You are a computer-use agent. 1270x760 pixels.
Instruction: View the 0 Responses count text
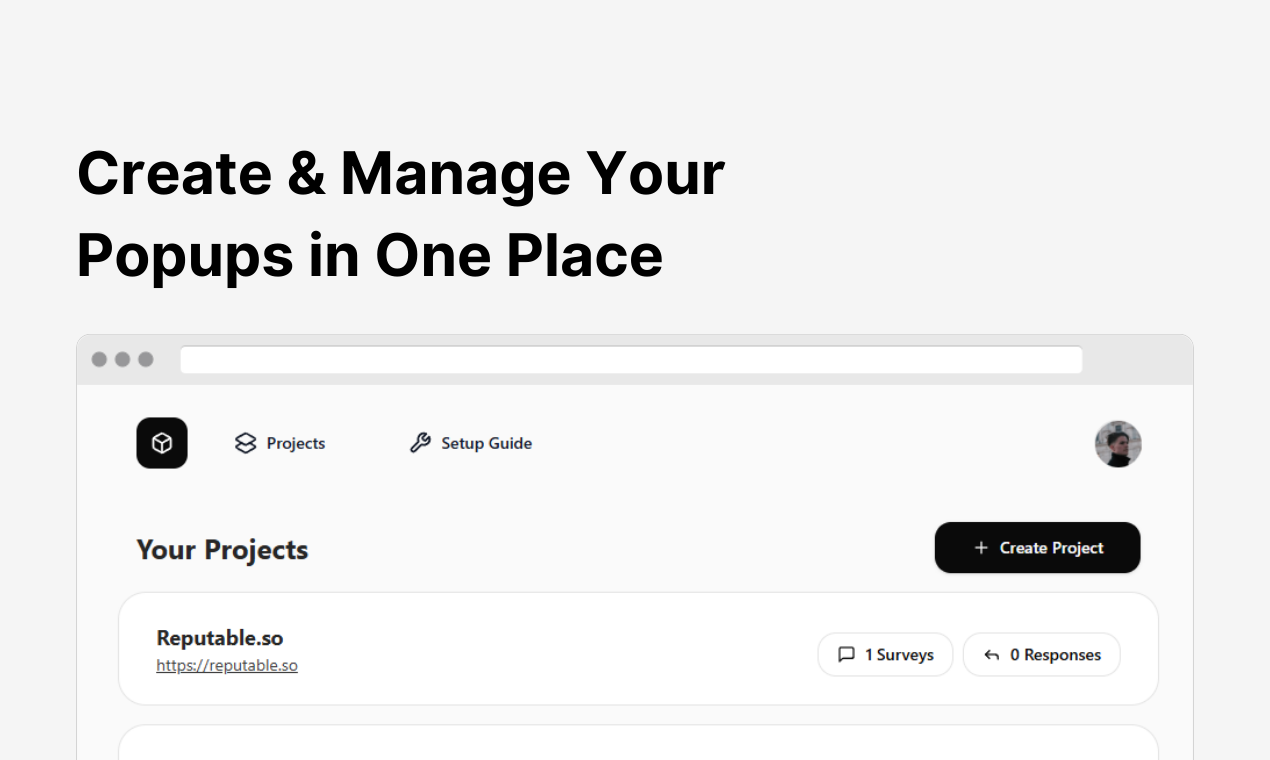click(x=1055, y=655)
